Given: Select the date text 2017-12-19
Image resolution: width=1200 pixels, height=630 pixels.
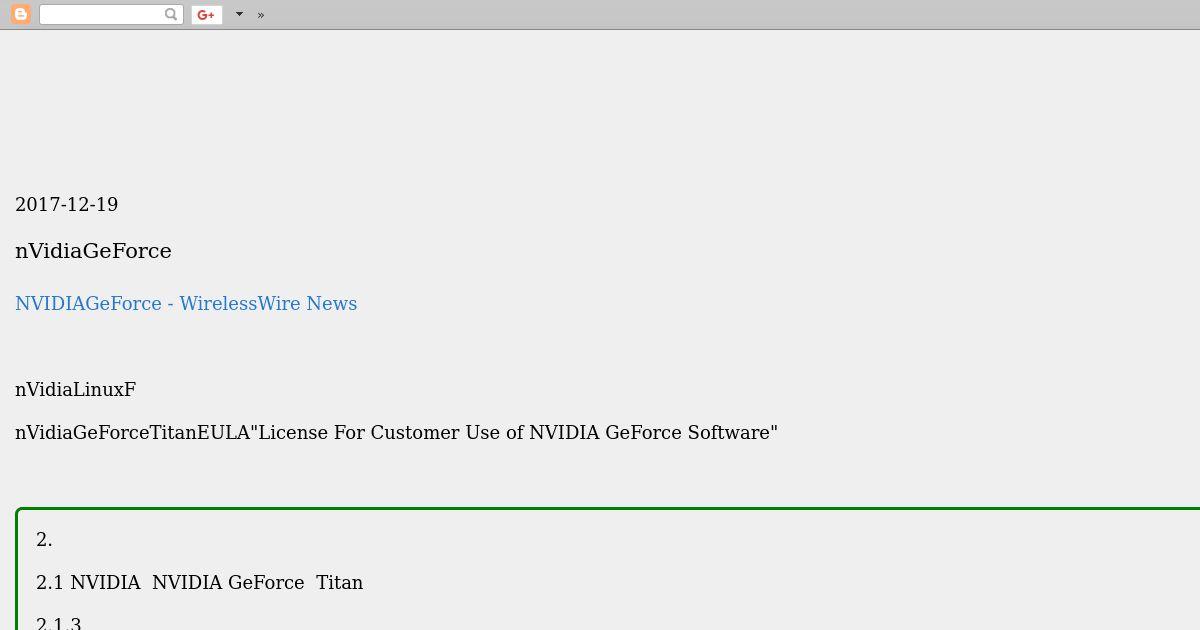Looking at the screenshot, I should click(67, 205).
